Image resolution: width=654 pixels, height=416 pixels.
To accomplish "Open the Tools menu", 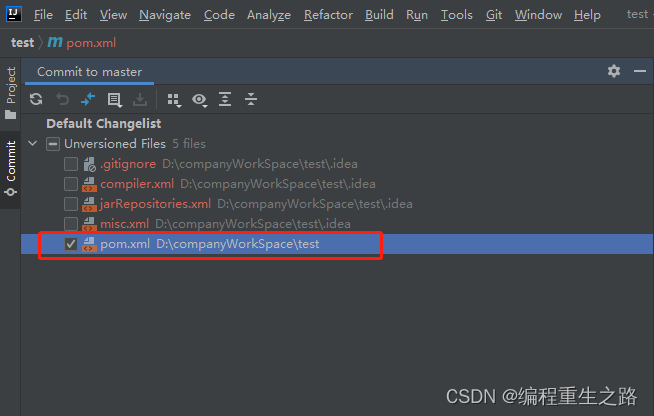I will [457, 15].
